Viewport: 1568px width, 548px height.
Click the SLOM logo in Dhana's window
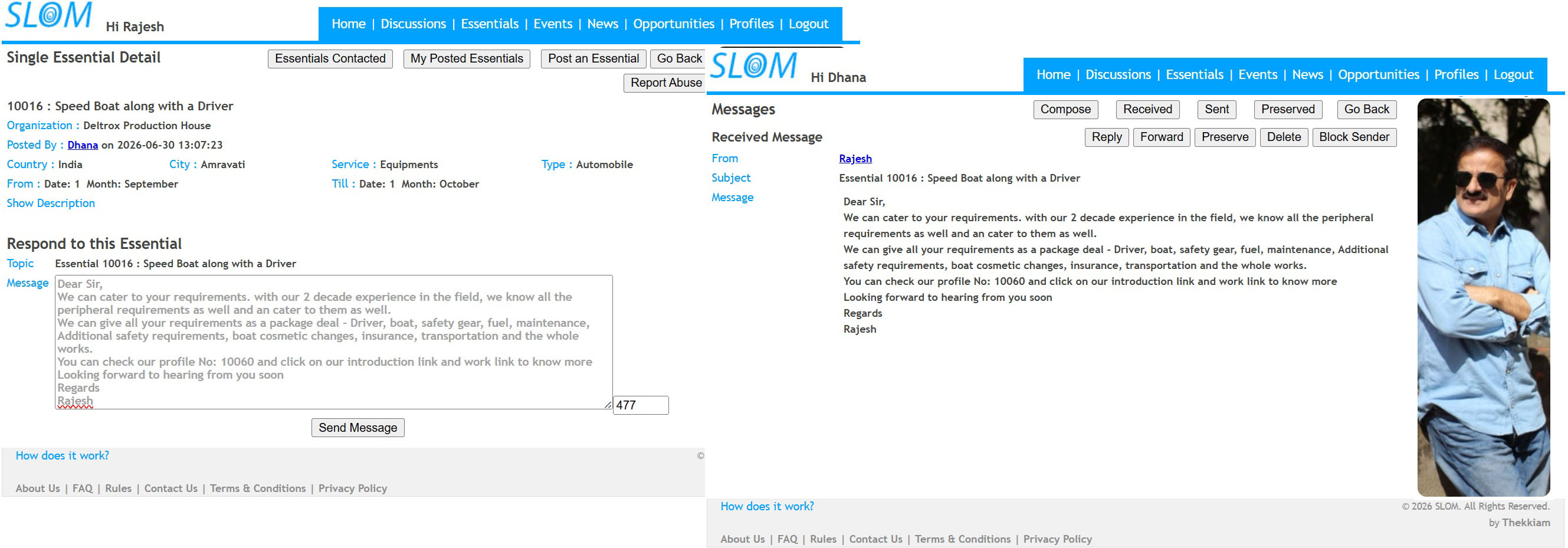(753, 65)
